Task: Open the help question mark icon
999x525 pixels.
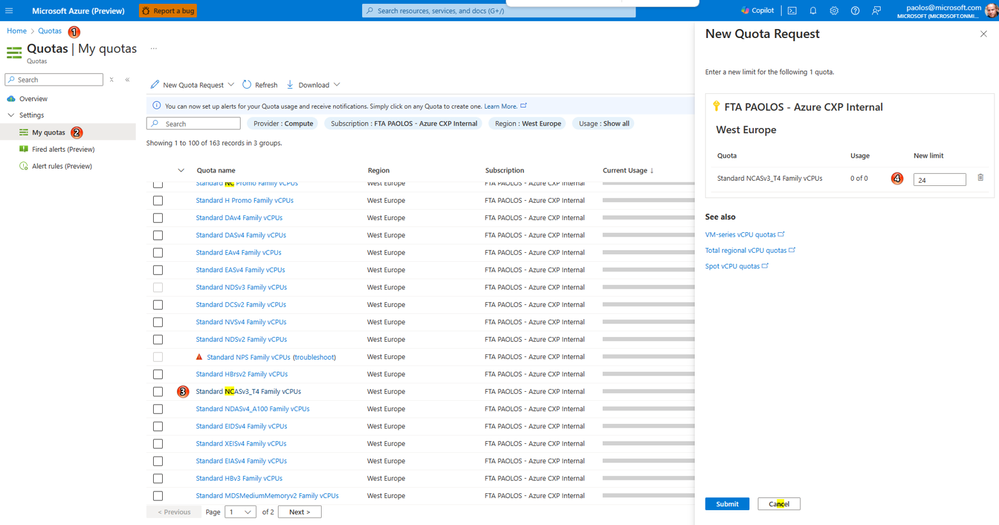Action: pos(855,11)
